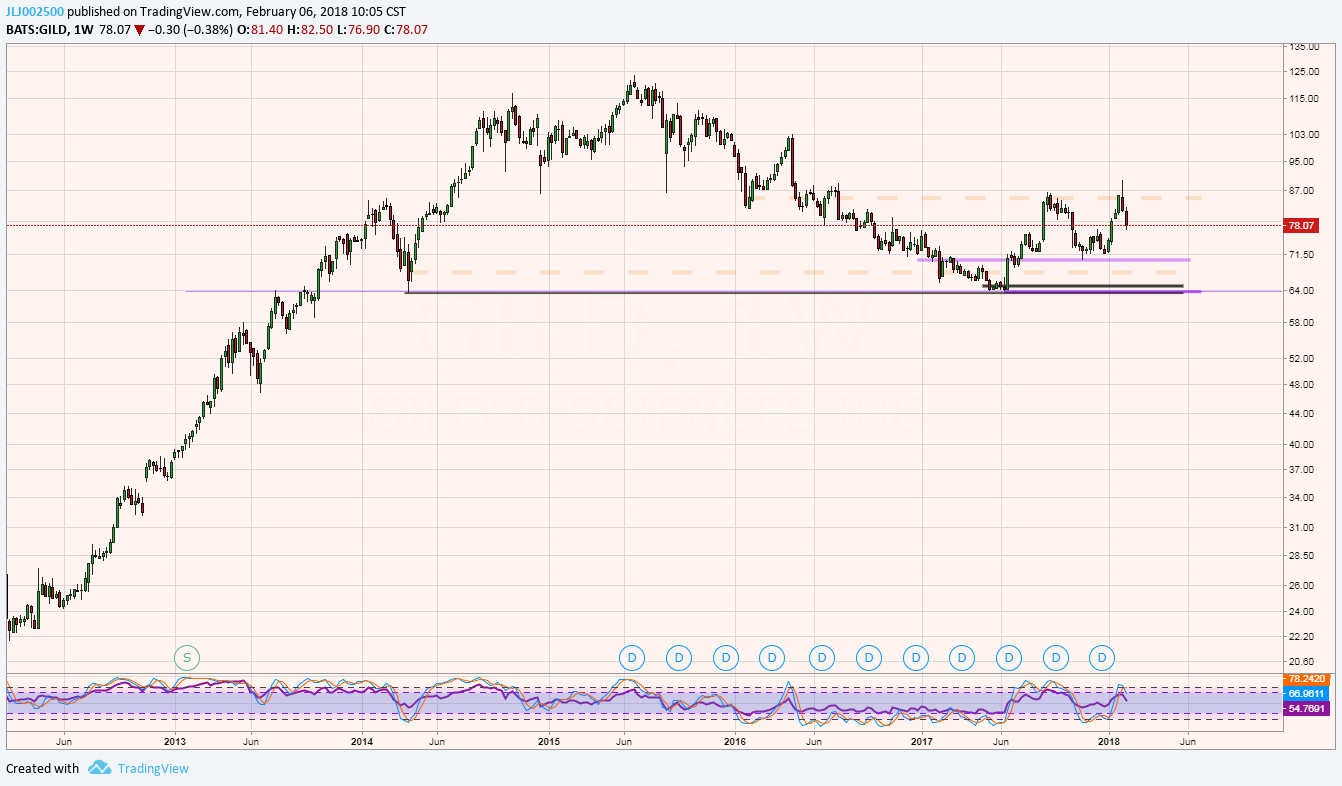Click the 31.00 price axis label
This screenshot has width=1342, height=786.
(1303, 527)
